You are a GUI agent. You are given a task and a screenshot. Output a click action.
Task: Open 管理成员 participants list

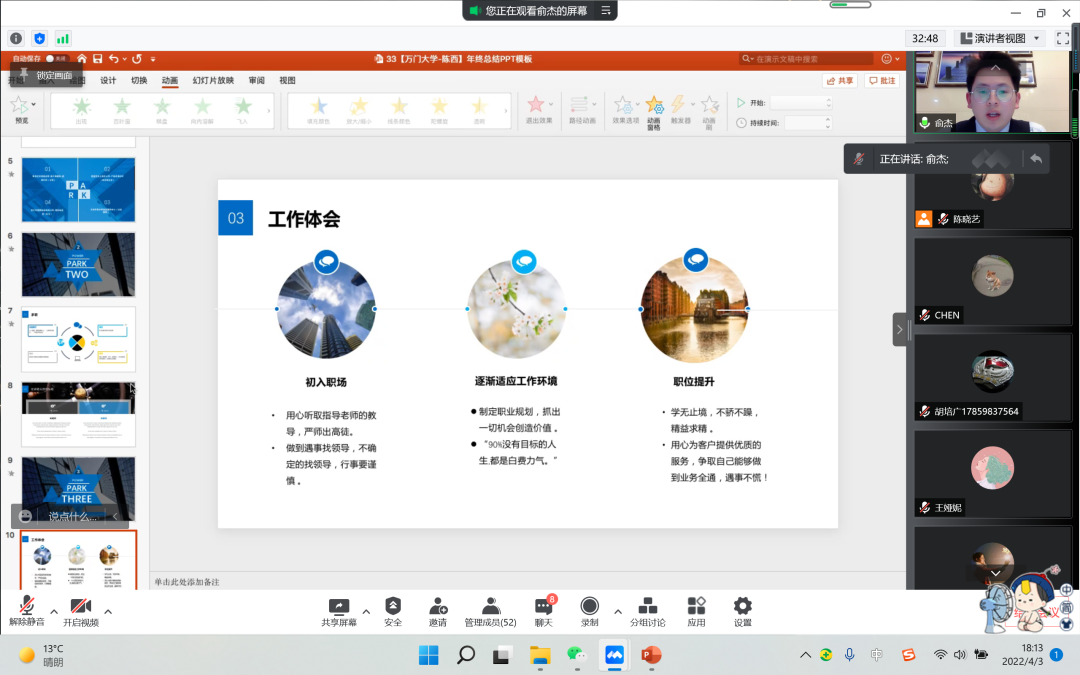tap(490, 611)
